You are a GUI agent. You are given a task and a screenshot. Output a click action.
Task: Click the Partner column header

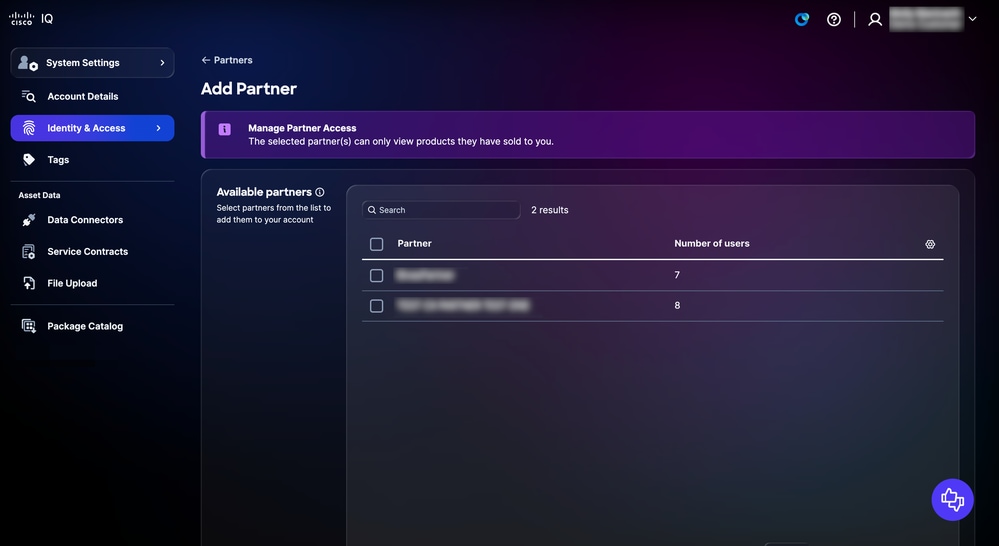[414, 243]
